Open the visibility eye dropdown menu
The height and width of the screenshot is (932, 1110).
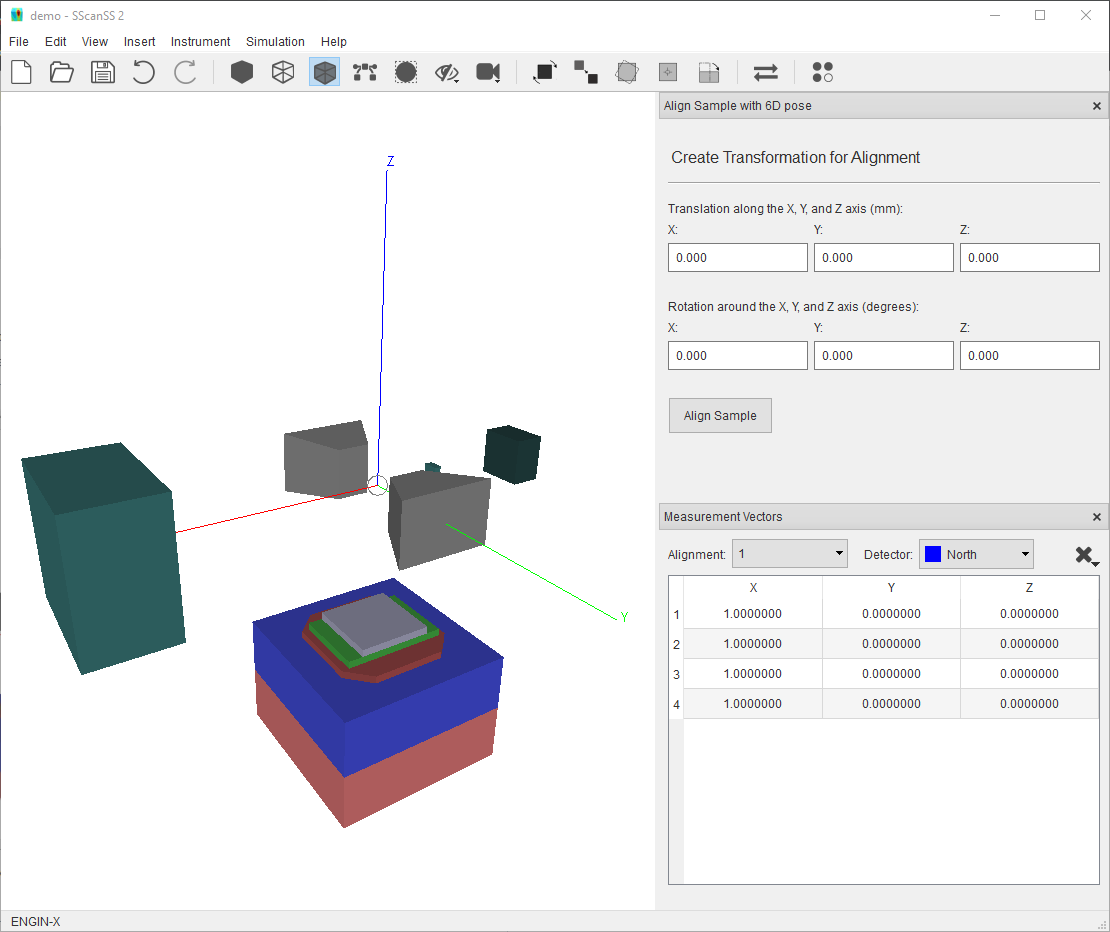tap(447, 72)
